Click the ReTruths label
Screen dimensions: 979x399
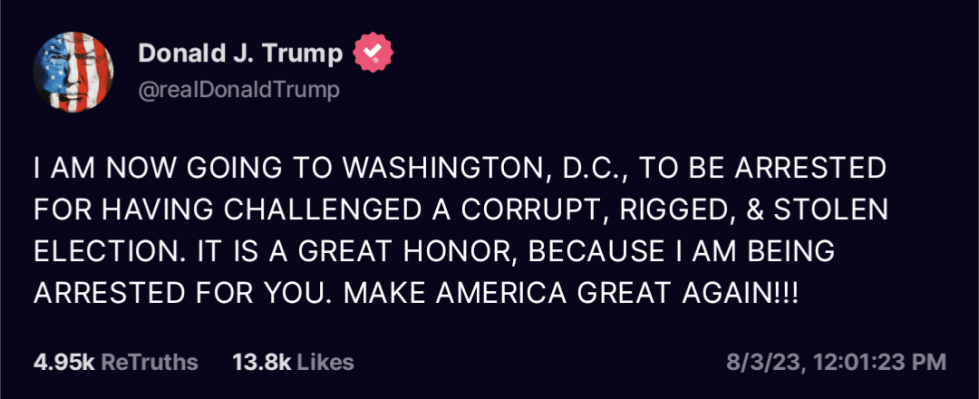click(149, 362)
